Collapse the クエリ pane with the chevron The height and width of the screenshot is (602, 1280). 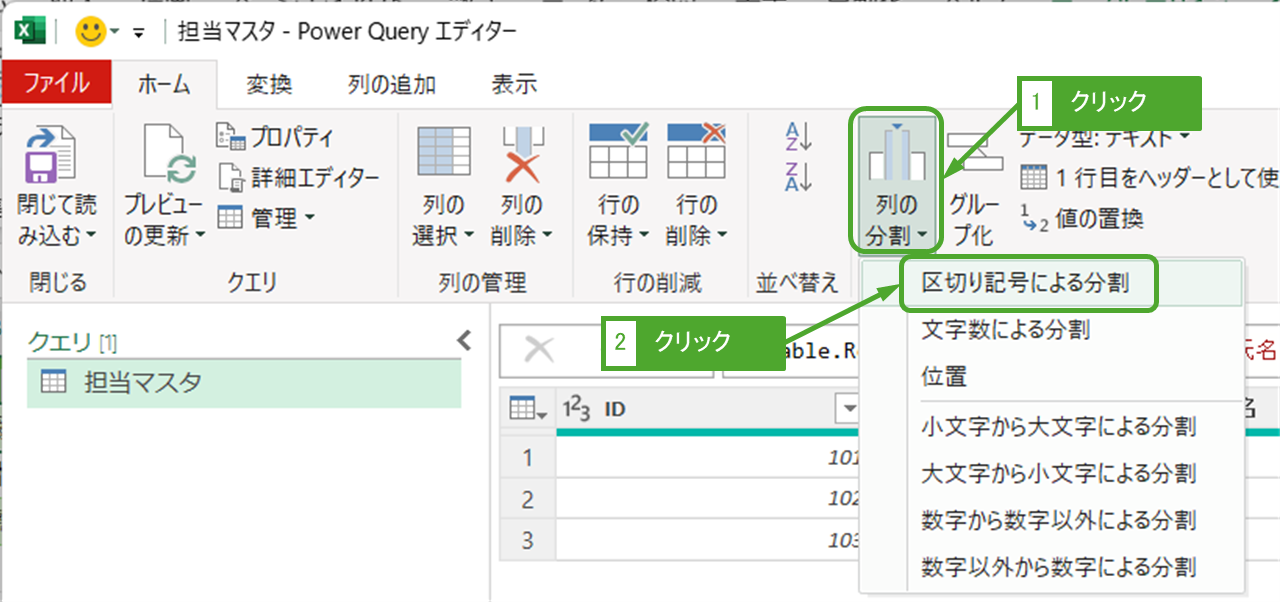(x=464, y=341)
